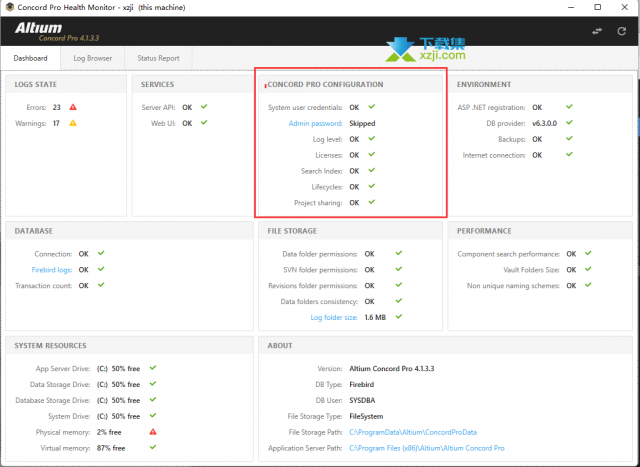Click the check beside Component search performance
640x467 pixels.
click(588, 253)
